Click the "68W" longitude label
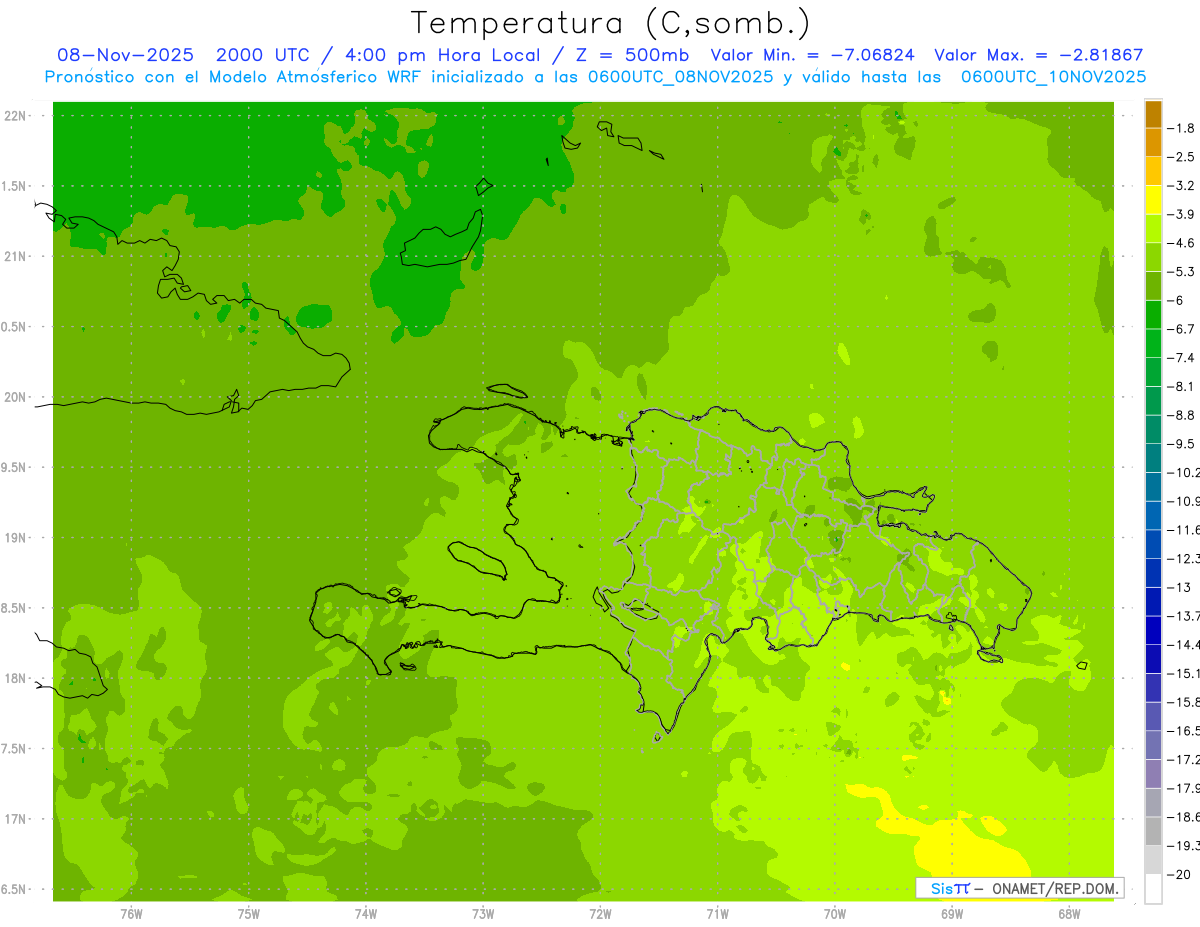 (1069, 913)
